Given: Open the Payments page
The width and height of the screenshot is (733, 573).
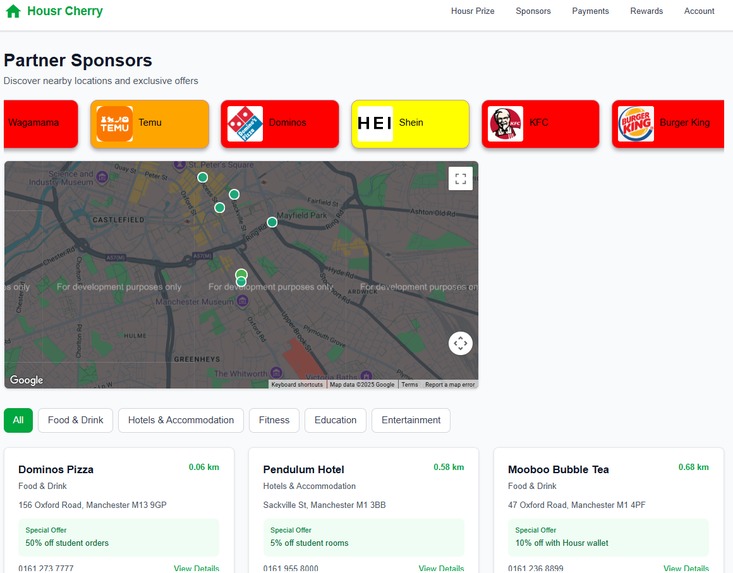Looking at the screenshot, I should coord(590,11).
